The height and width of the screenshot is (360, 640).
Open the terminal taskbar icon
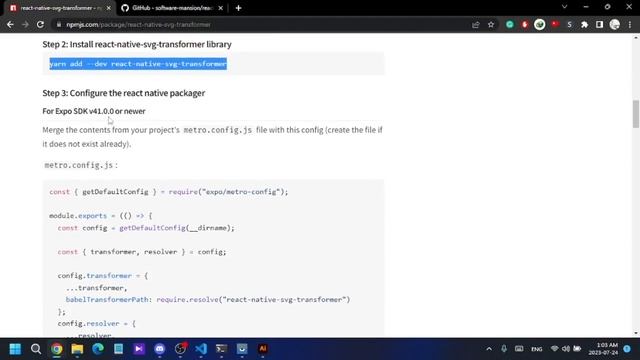[221, 349]
